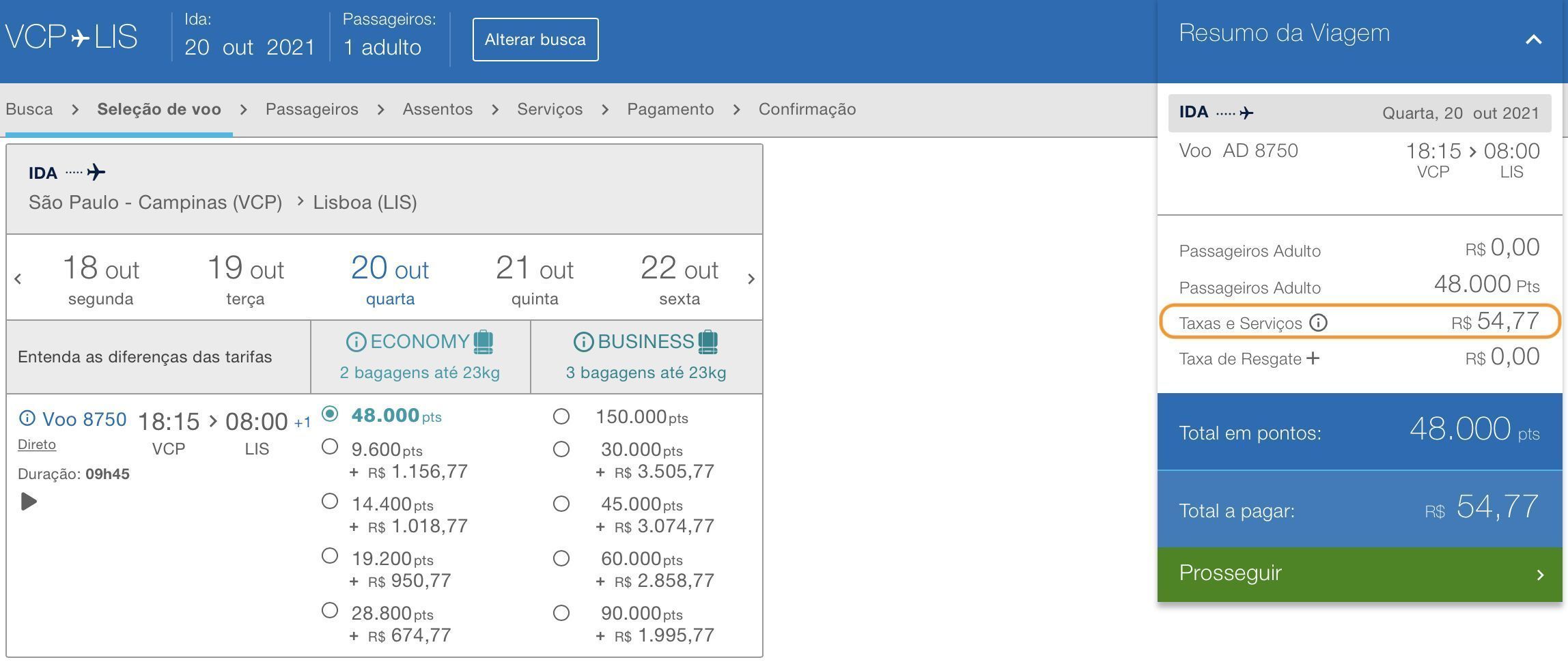The width and height of the screenshot is (1568, 662).
Task: Collapse the Resumo da Viagem panel
Action: tap(1534, 40)
